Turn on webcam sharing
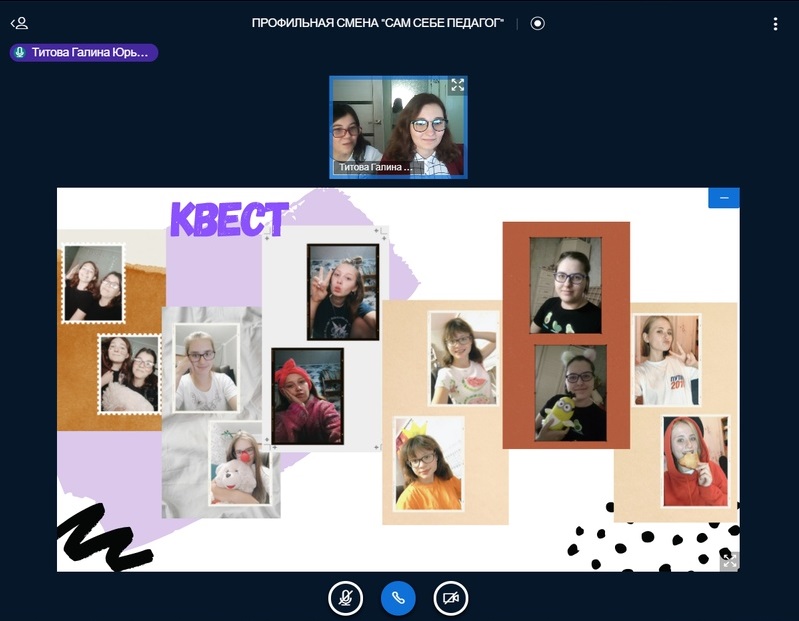The image size is (799, 621). point(451,598)
